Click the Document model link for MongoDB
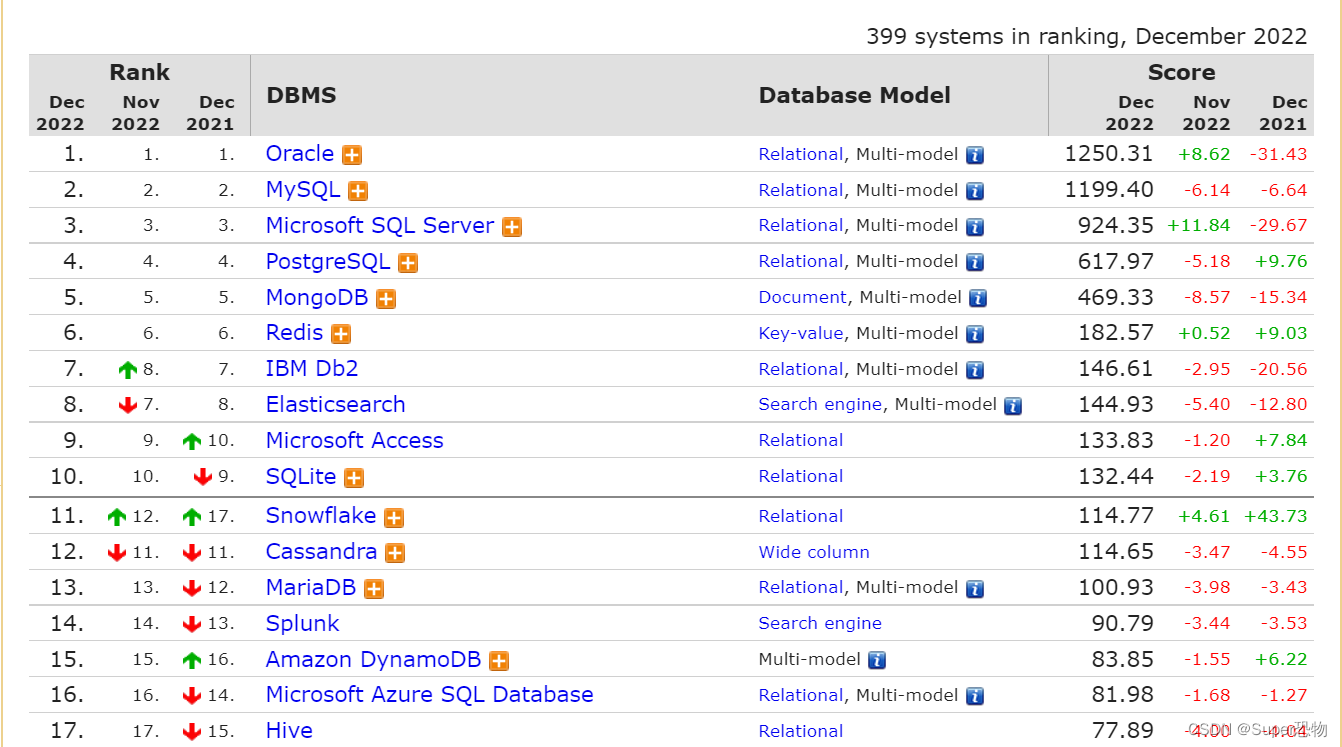Image resolution: width=1342 pixels, height=747 pixels. pyautogui.click(x=803, y=298)
